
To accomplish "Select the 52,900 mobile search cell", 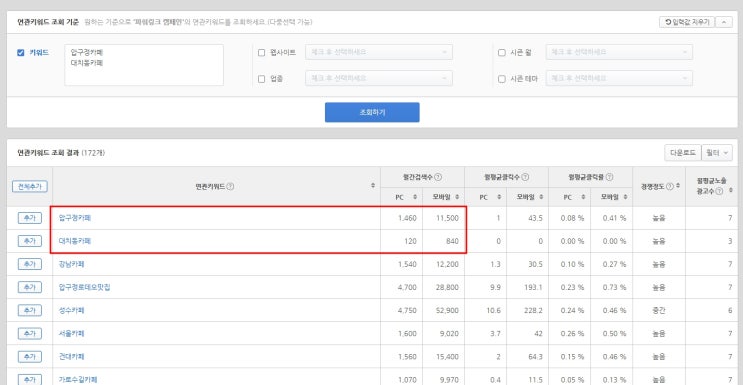I will point(444,310).
